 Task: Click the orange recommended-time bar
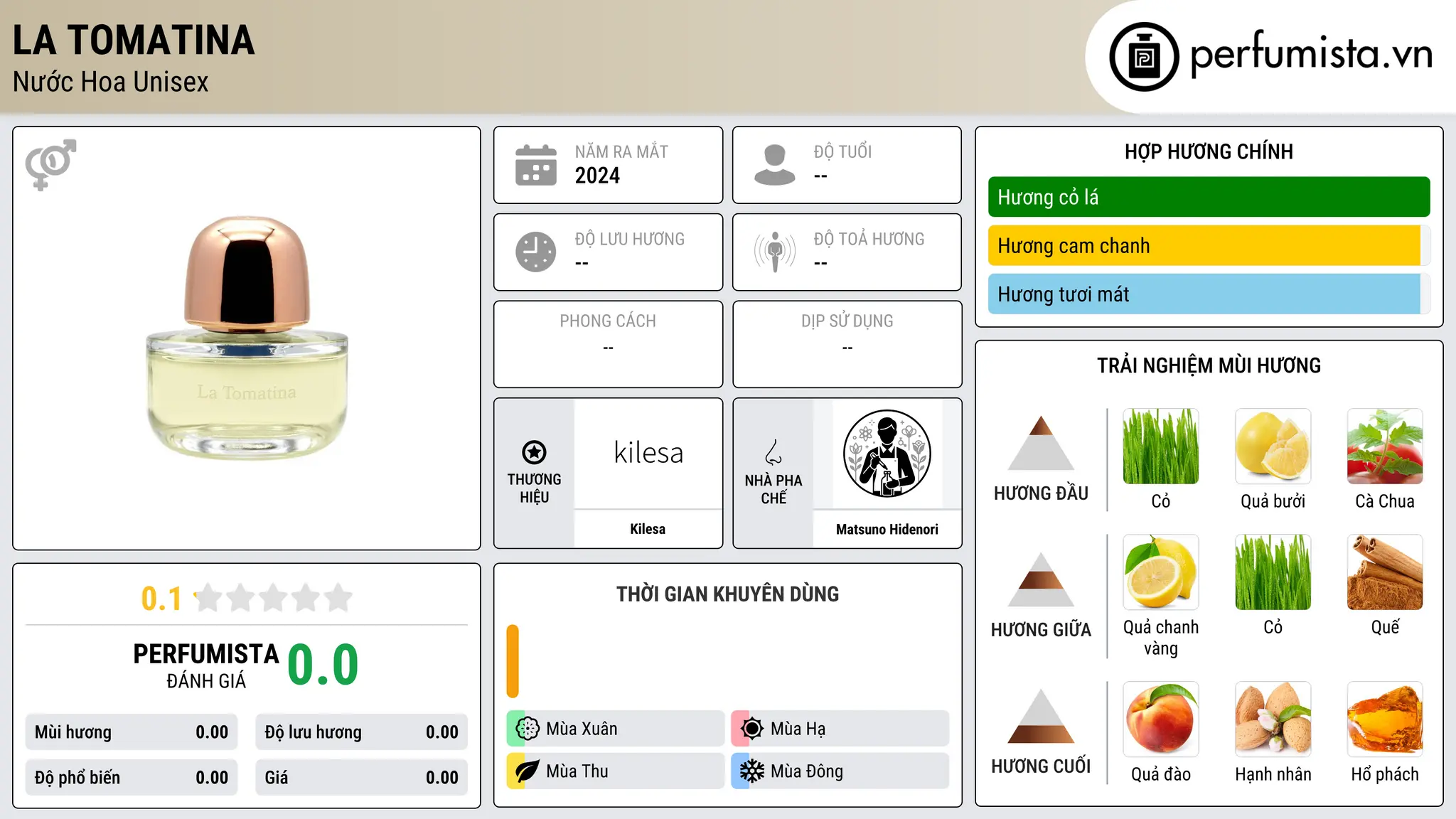click(513, 661)
